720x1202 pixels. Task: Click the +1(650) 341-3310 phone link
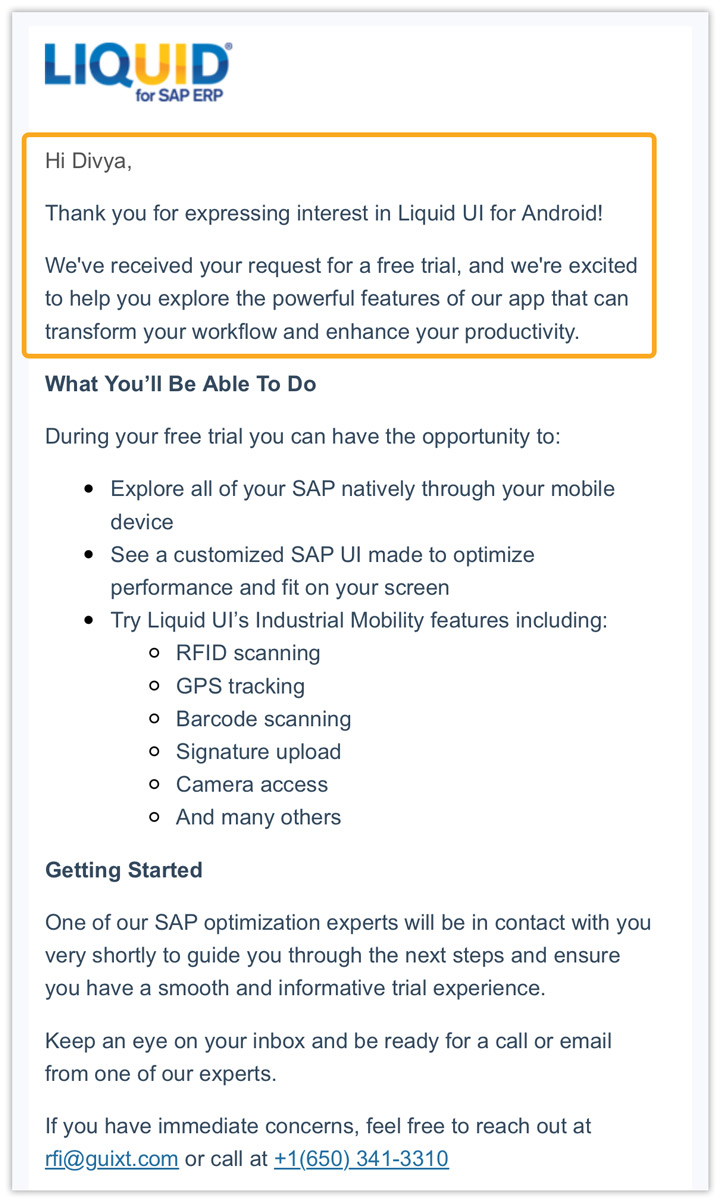[361, 1159]
